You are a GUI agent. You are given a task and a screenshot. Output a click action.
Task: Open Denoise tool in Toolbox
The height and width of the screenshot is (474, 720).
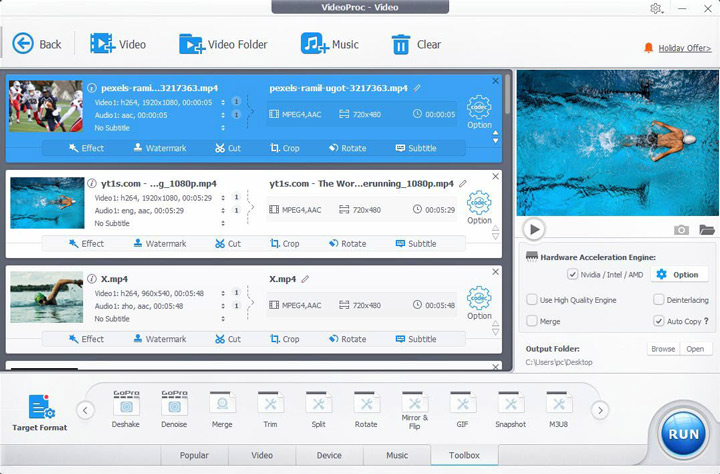pos(174,410)
